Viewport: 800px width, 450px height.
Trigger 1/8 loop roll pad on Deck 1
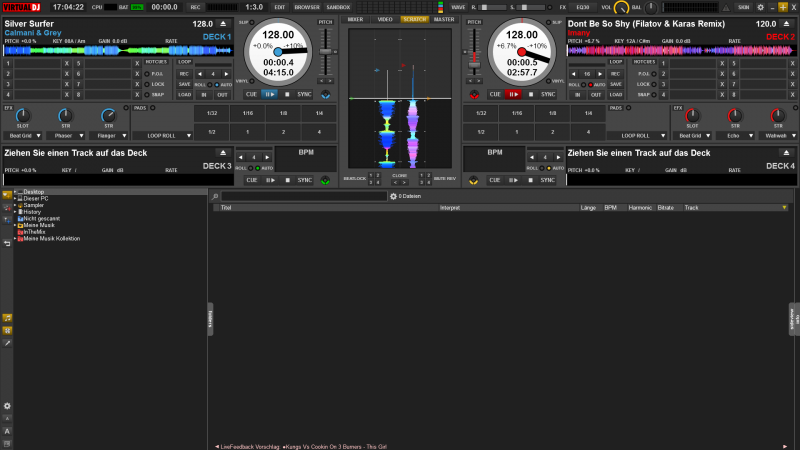tap(283, 113)
